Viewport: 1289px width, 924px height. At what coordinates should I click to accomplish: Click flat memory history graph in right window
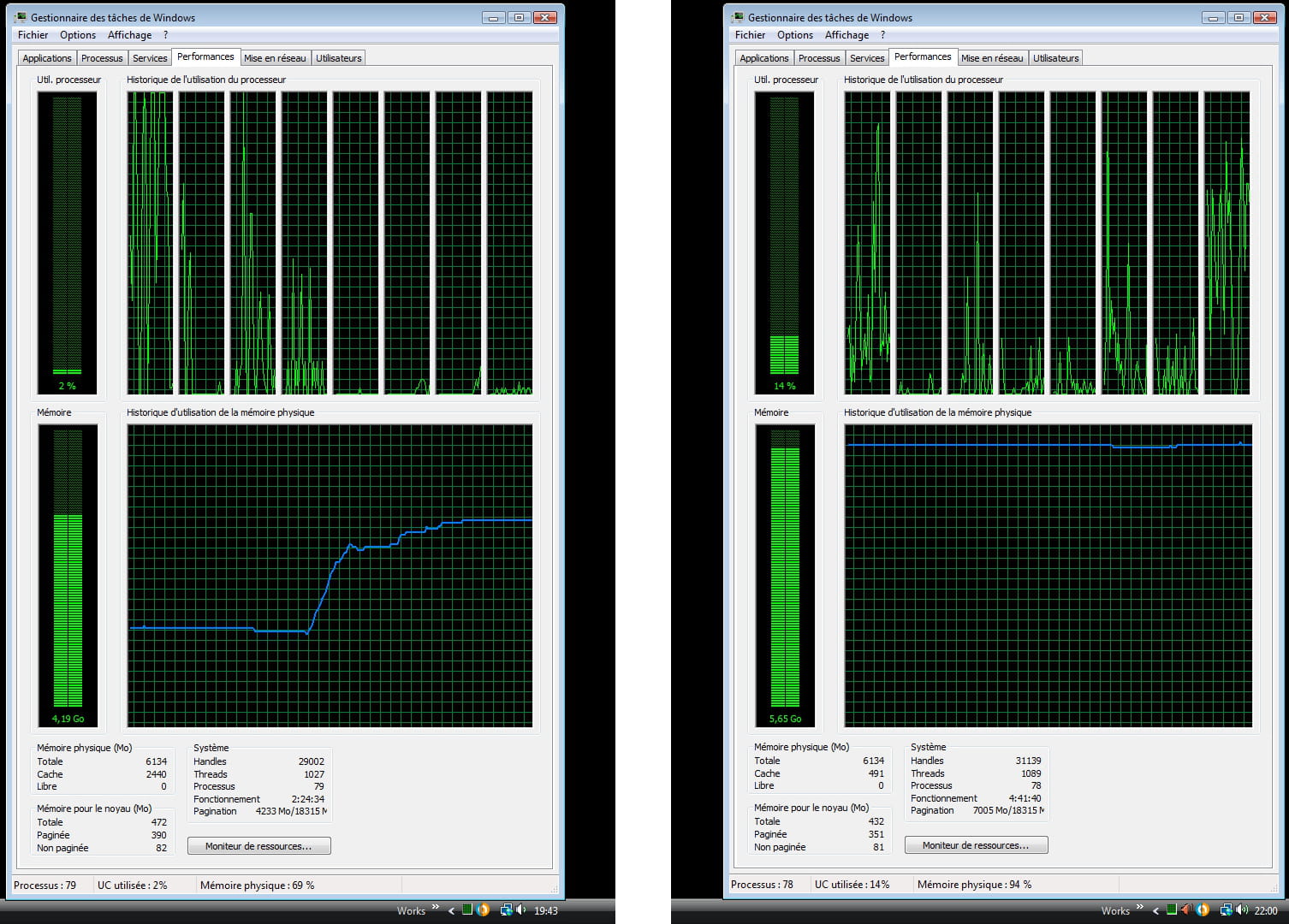pyautogui.click(x=1048, y=576)
